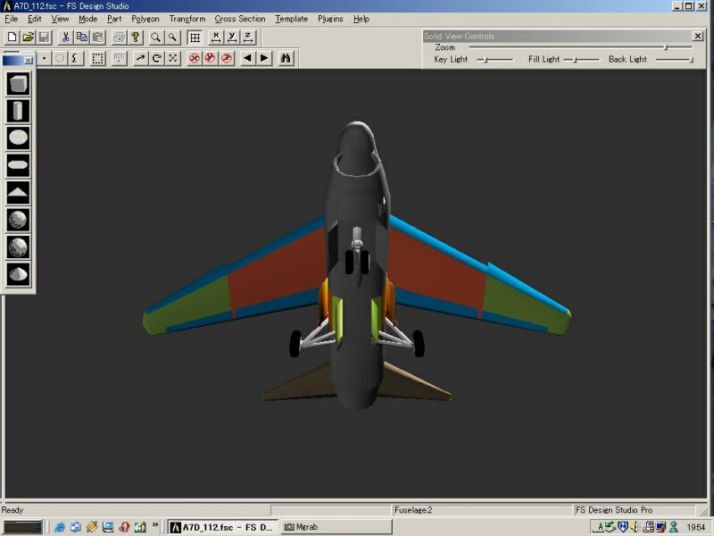
Task: Click the Key Light slider
Action: [x=495, y=60]
